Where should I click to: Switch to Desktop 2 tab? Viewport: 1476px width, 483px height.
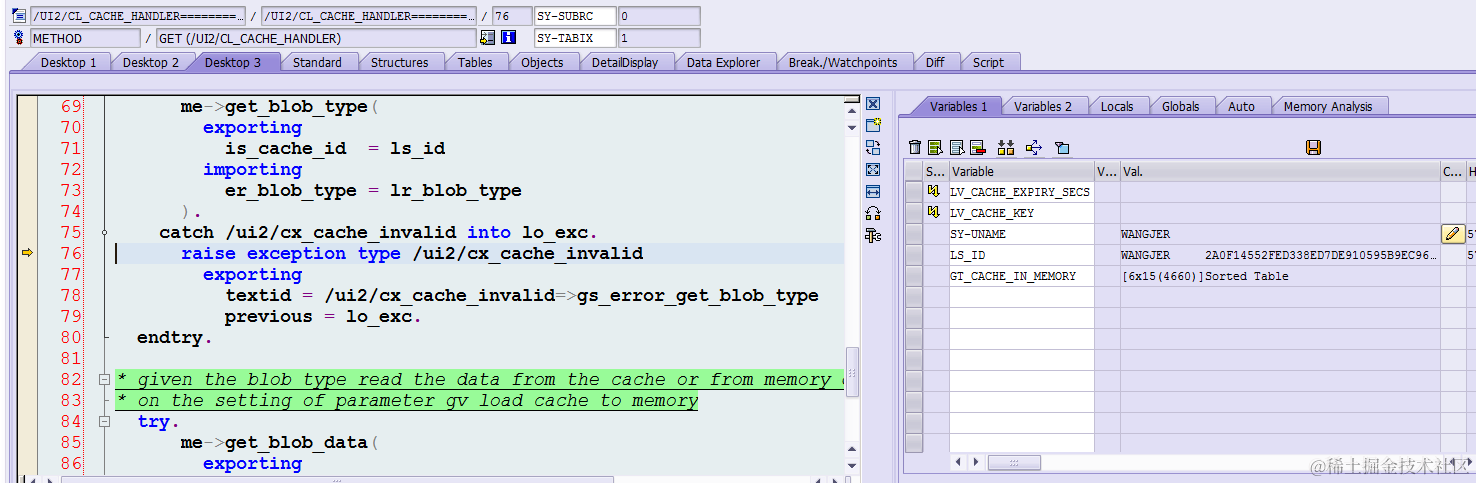coord(151,62)
